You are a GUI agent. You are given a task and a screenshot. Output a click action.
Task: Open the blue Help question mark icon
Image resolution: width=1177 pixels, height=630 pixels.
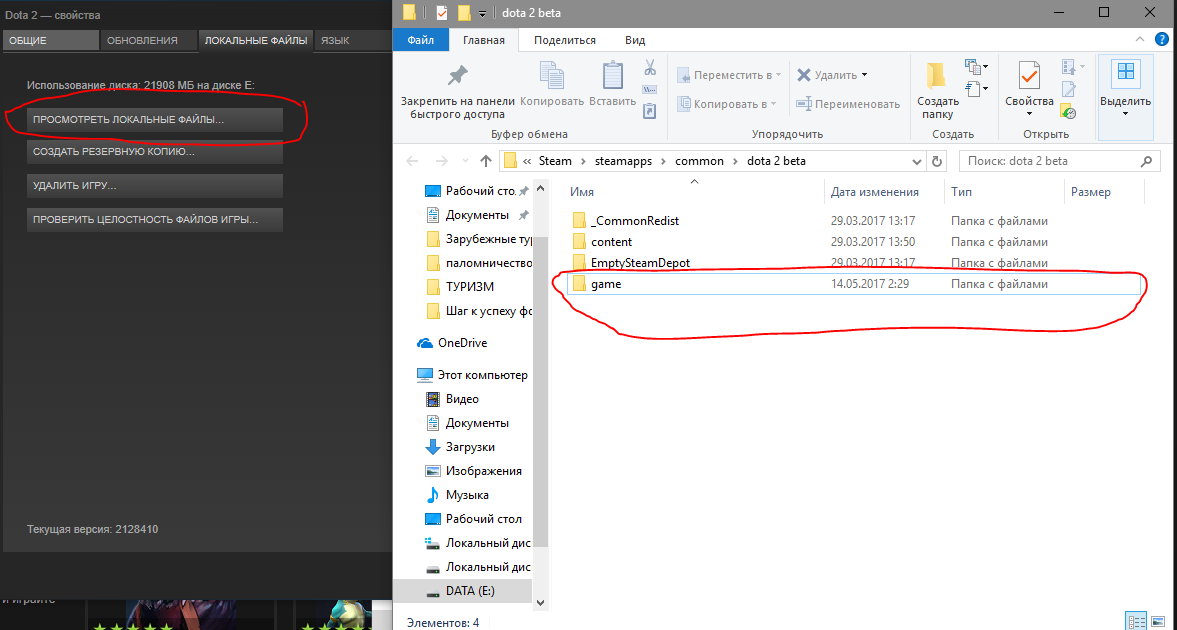tap(1161, 40)
